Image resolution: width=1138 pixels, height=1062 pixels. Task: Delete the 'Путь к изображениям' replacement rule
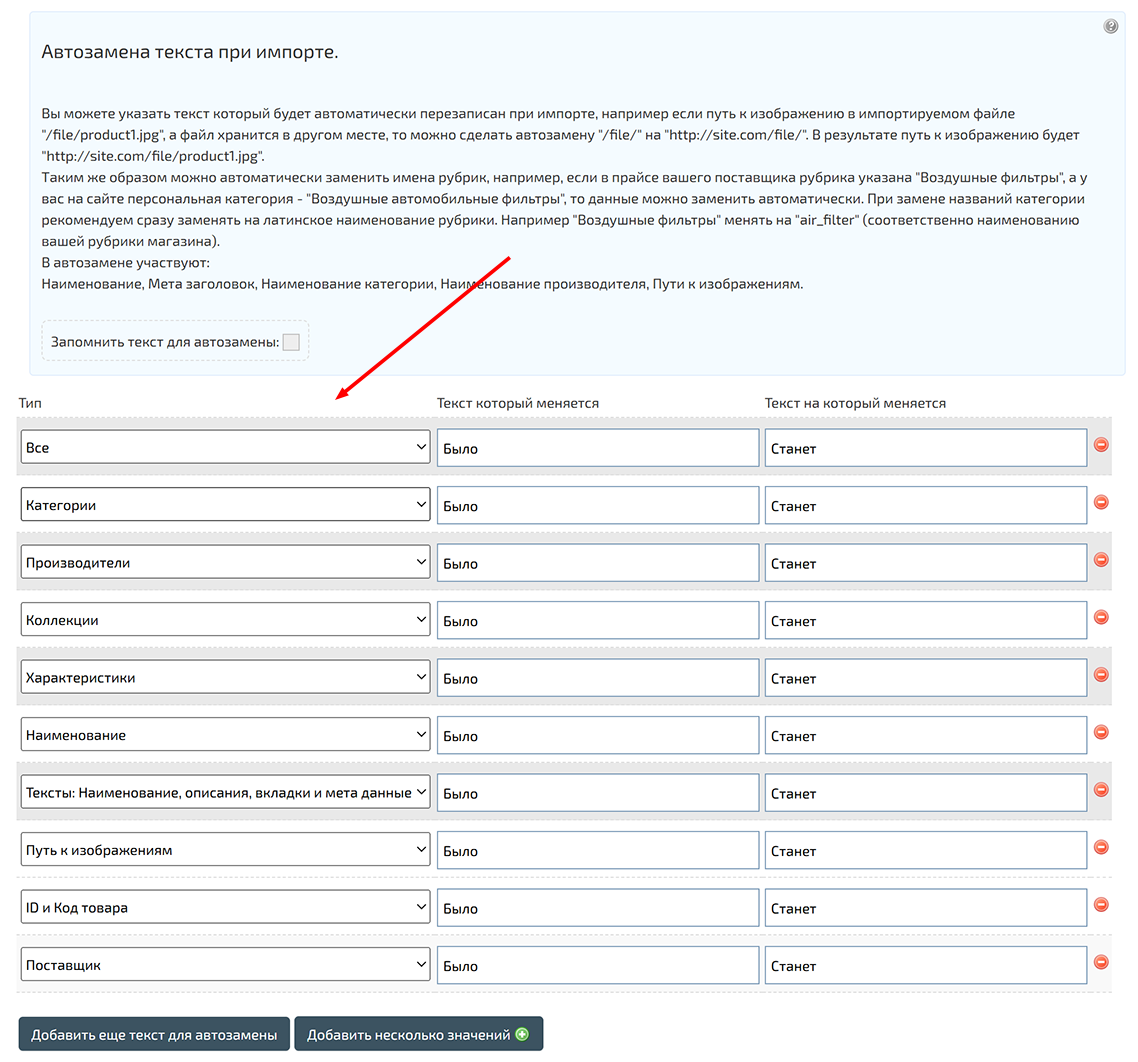click(x=1100, y=850)
